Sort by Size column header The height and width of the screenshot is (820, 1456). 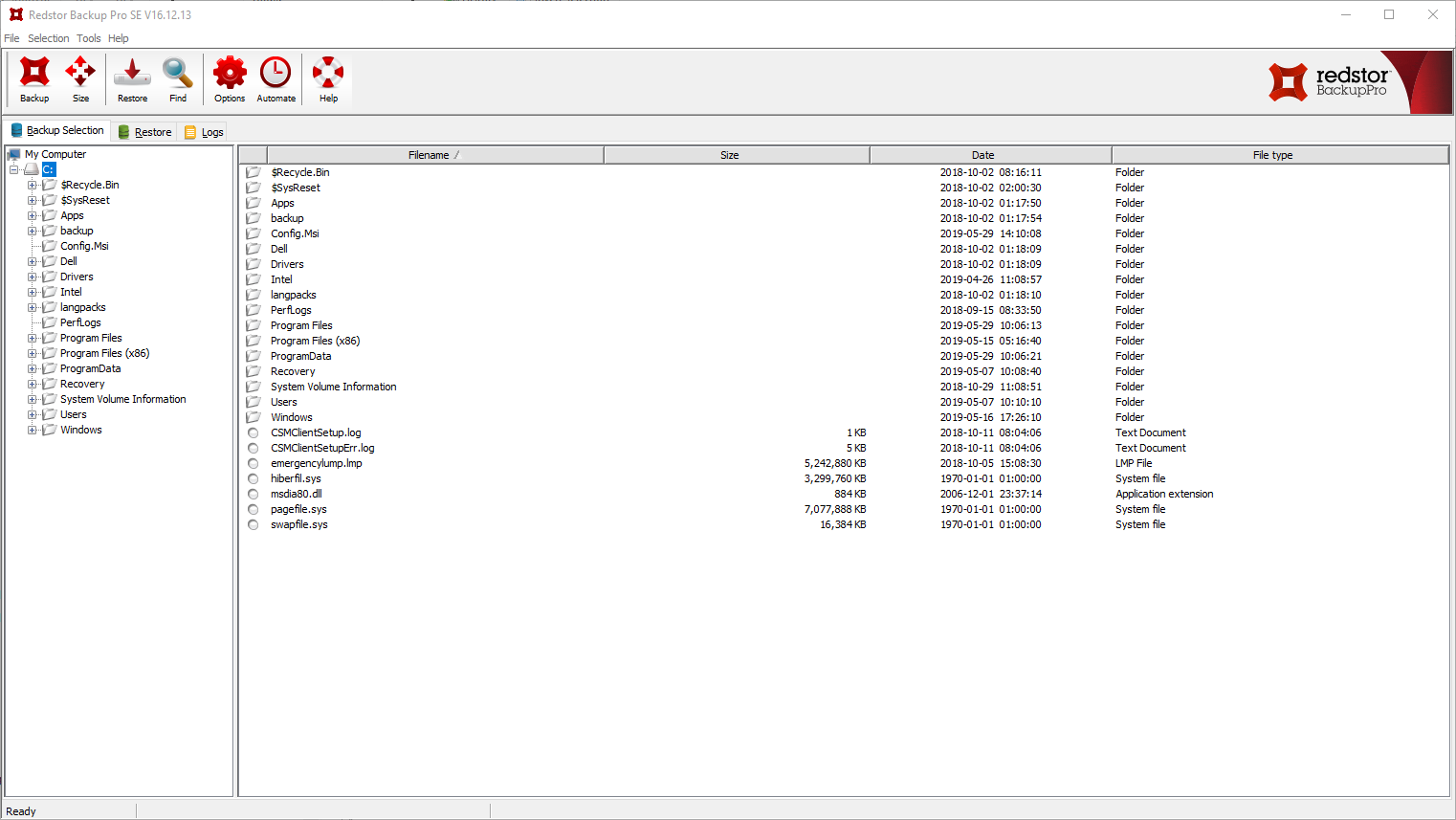737,155
